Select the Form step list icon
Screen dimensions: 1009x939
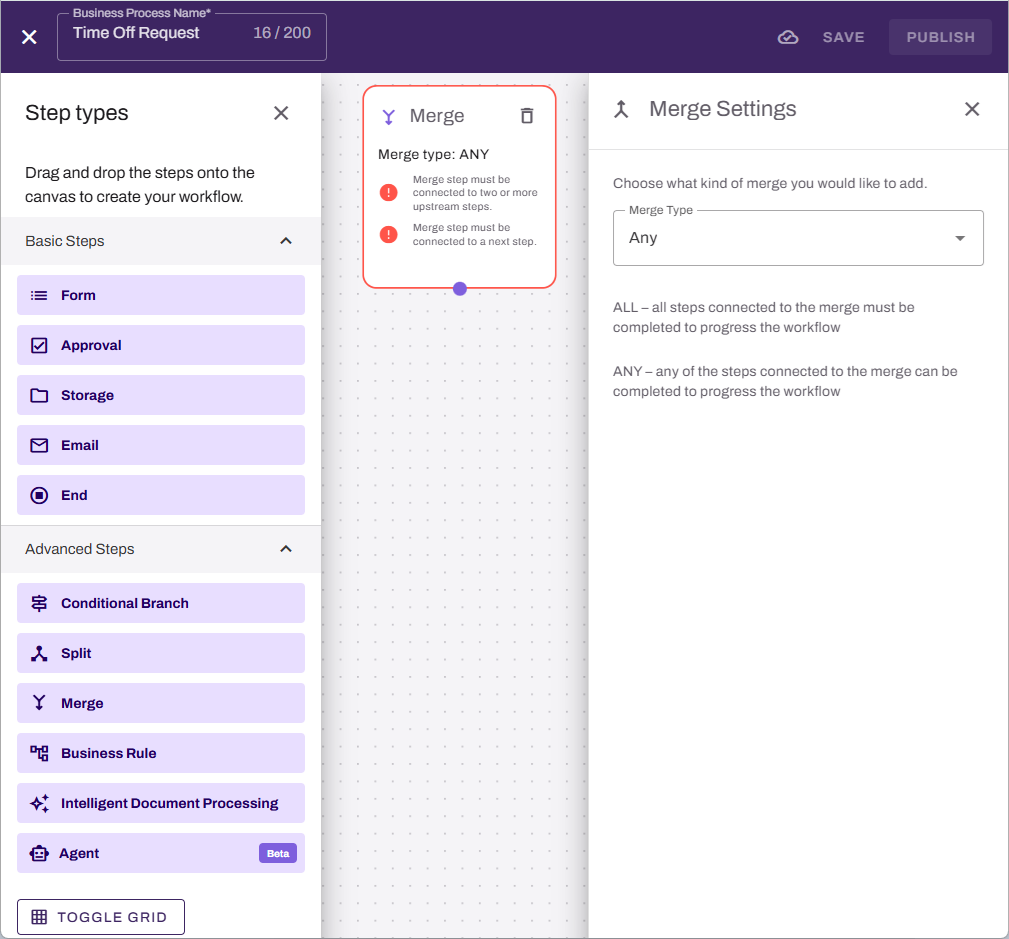(x=39, y=295)
